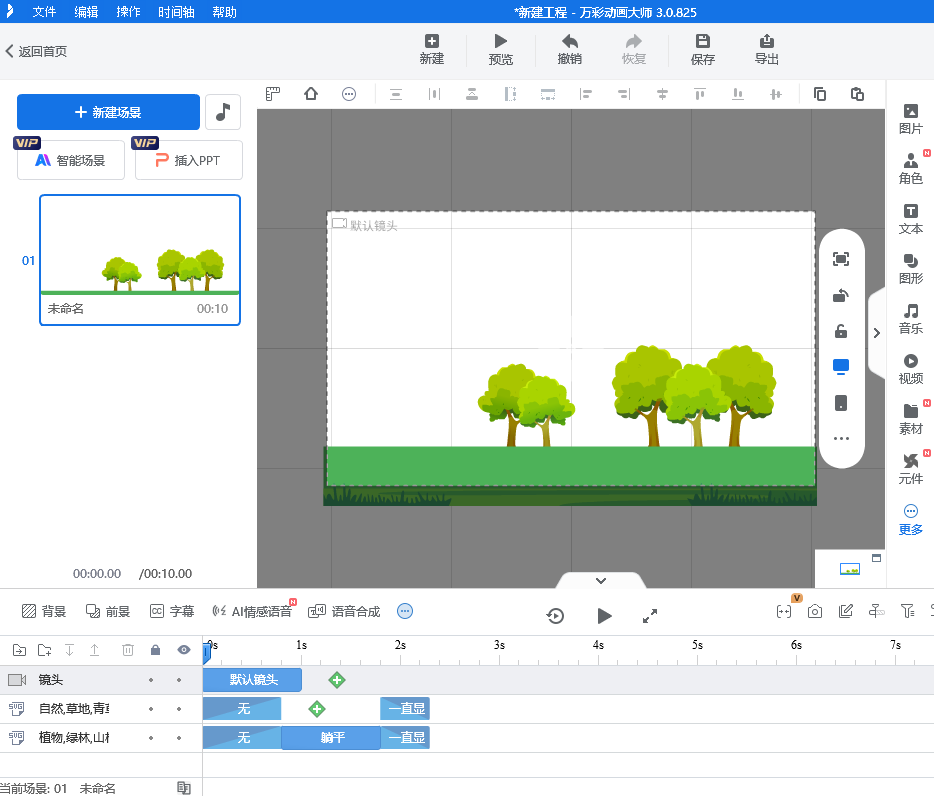The width and height of the screenshot is (934, 796).
Task: Collapse the canvas with the down chevron
Action: pos(600,581)
